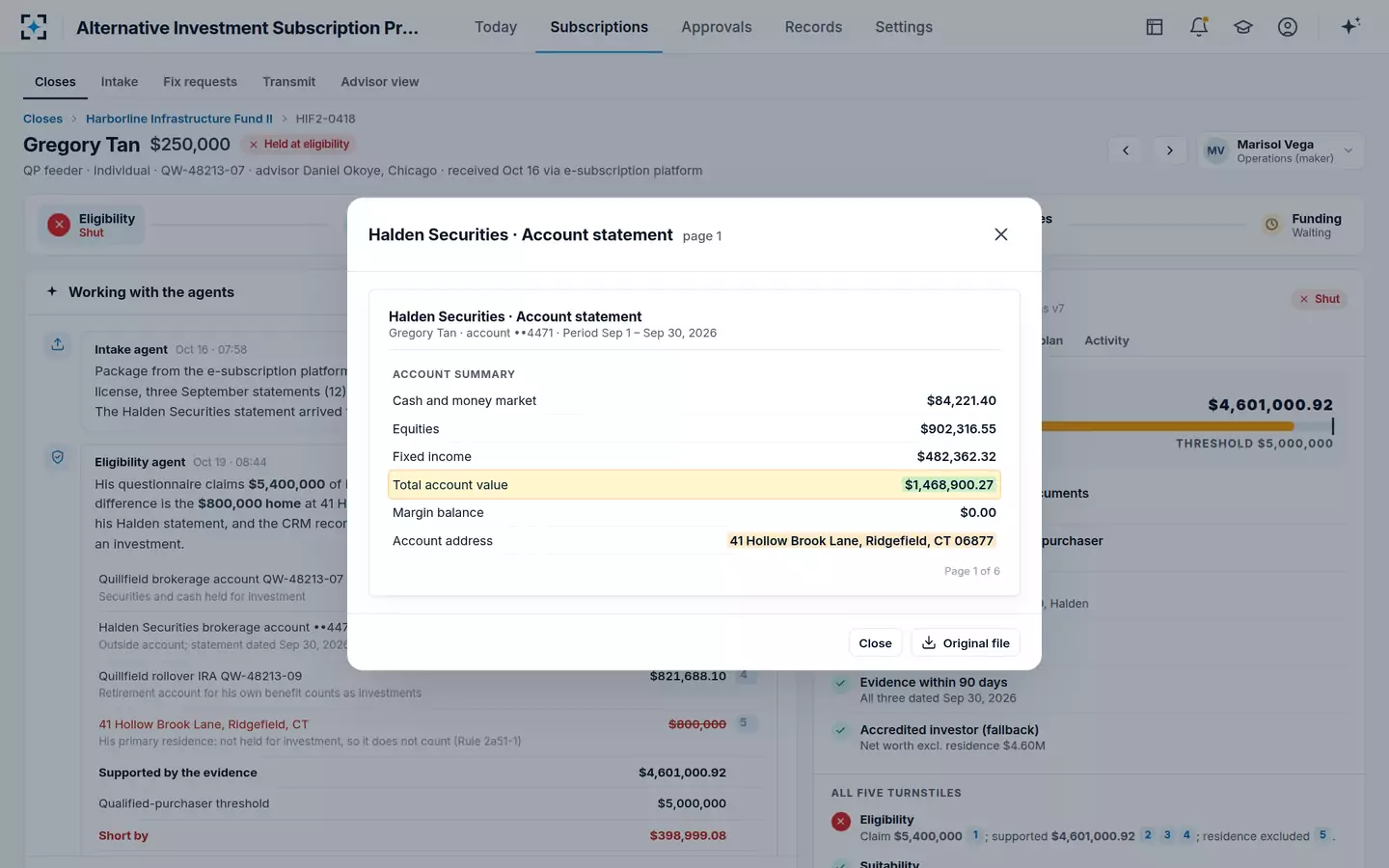
Task: Open the Records tab
Action: (x=813, y=27)
